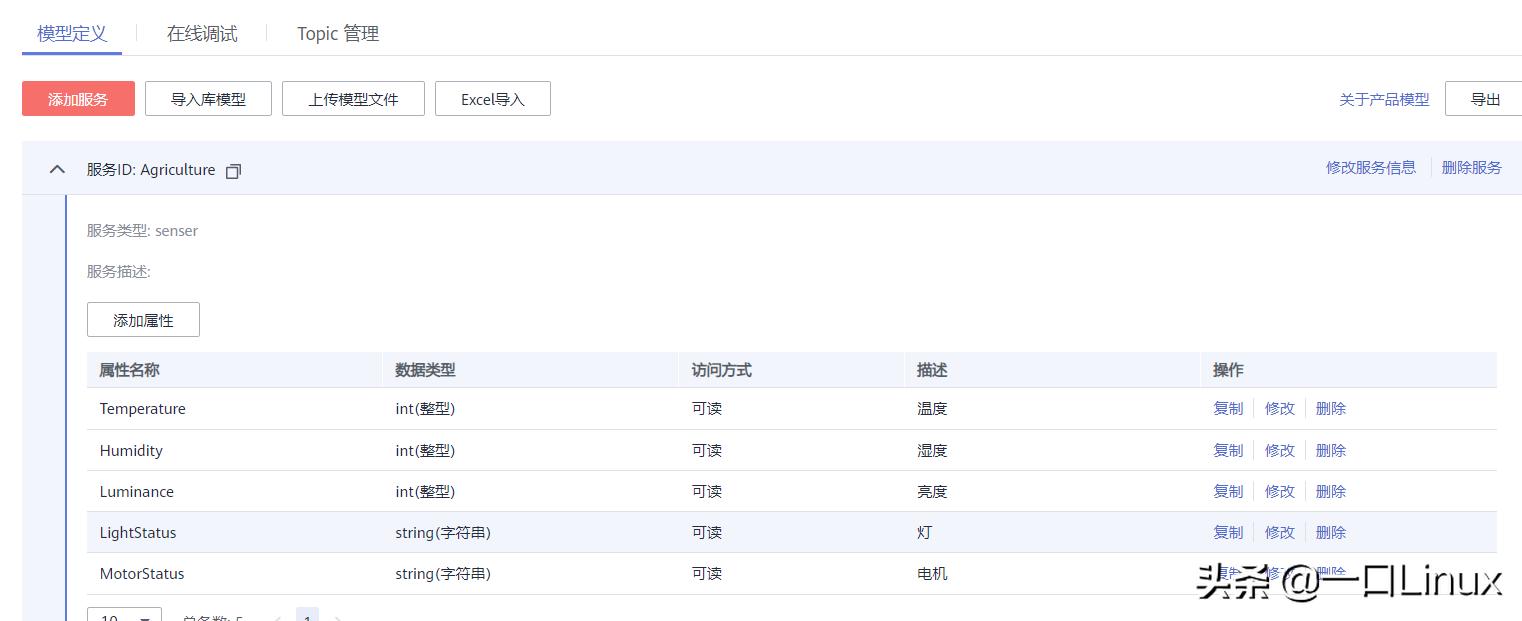Click the previous page arrow
This screenshot has height=621, width=1522.
point(277,618)
